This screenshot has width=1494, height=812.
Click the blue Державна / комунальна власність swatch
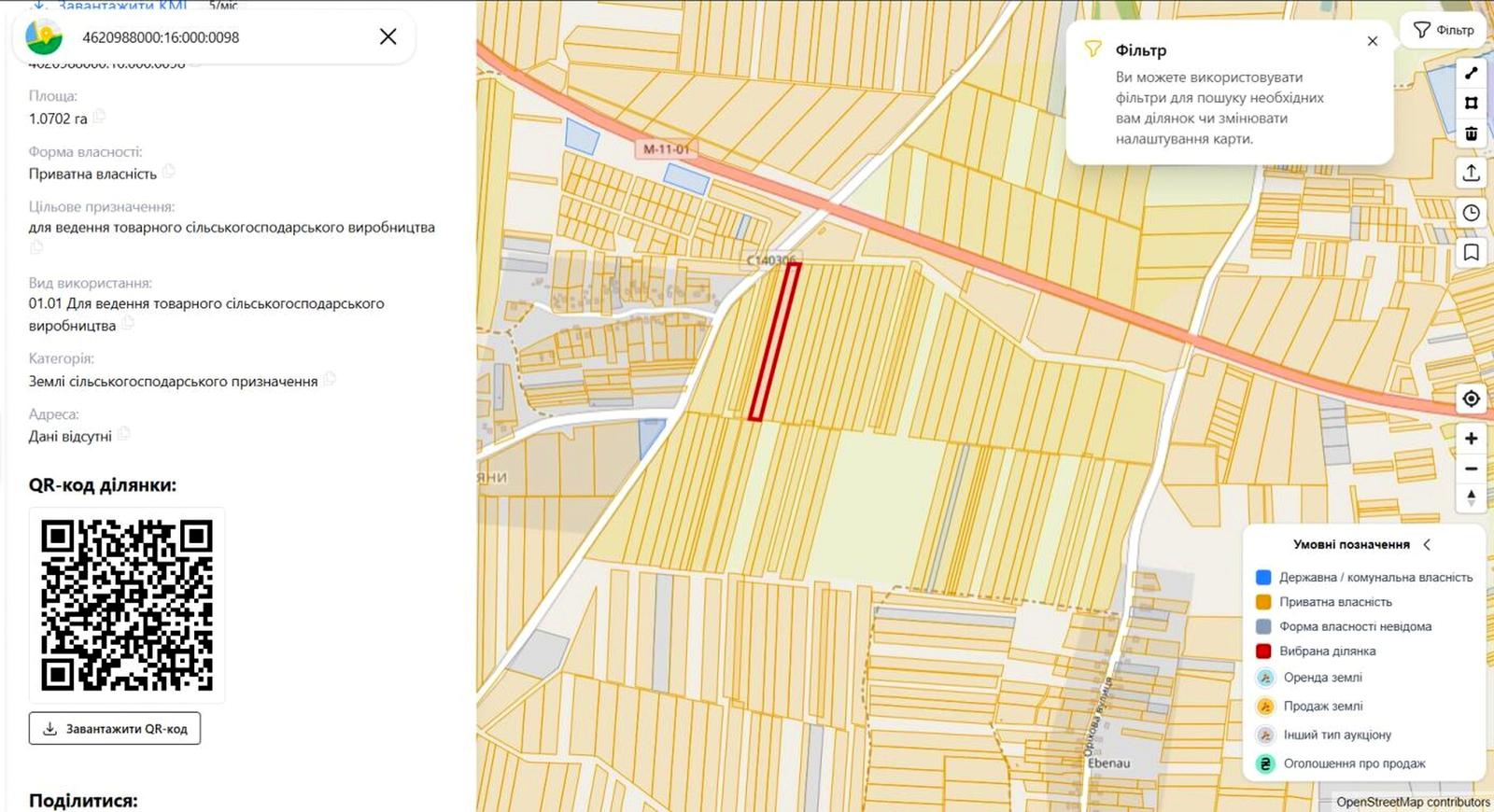[1263, 578]
